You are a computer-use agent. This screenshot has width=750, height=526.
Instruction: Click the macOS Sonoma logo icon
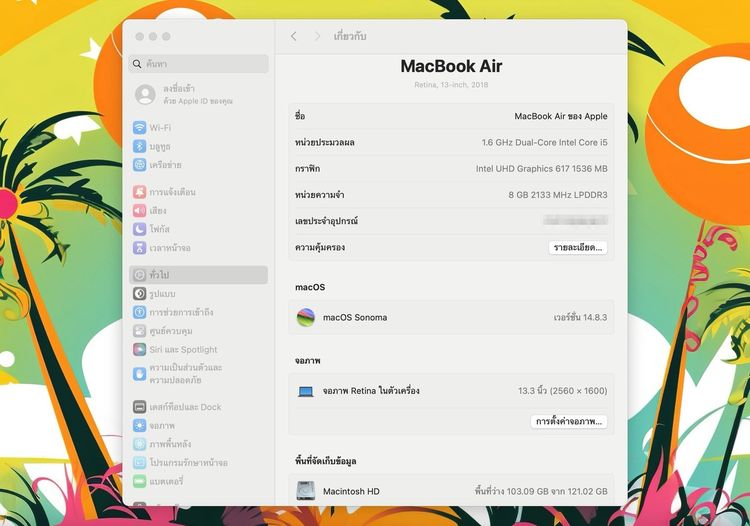coord(306,317)
